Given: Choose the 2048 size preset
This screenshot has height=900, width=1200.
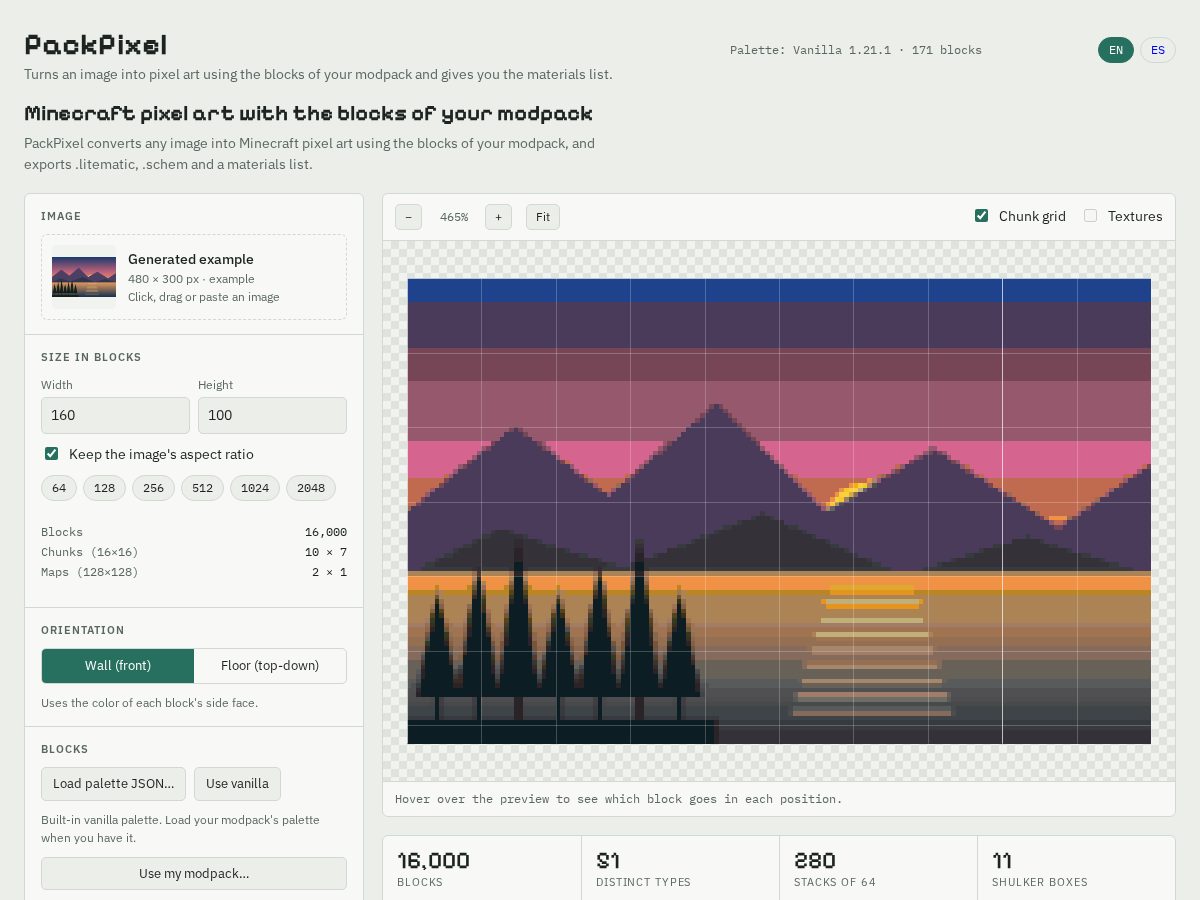Looking at the screenshot, I should pyautogui.click(x=311, y=488).
